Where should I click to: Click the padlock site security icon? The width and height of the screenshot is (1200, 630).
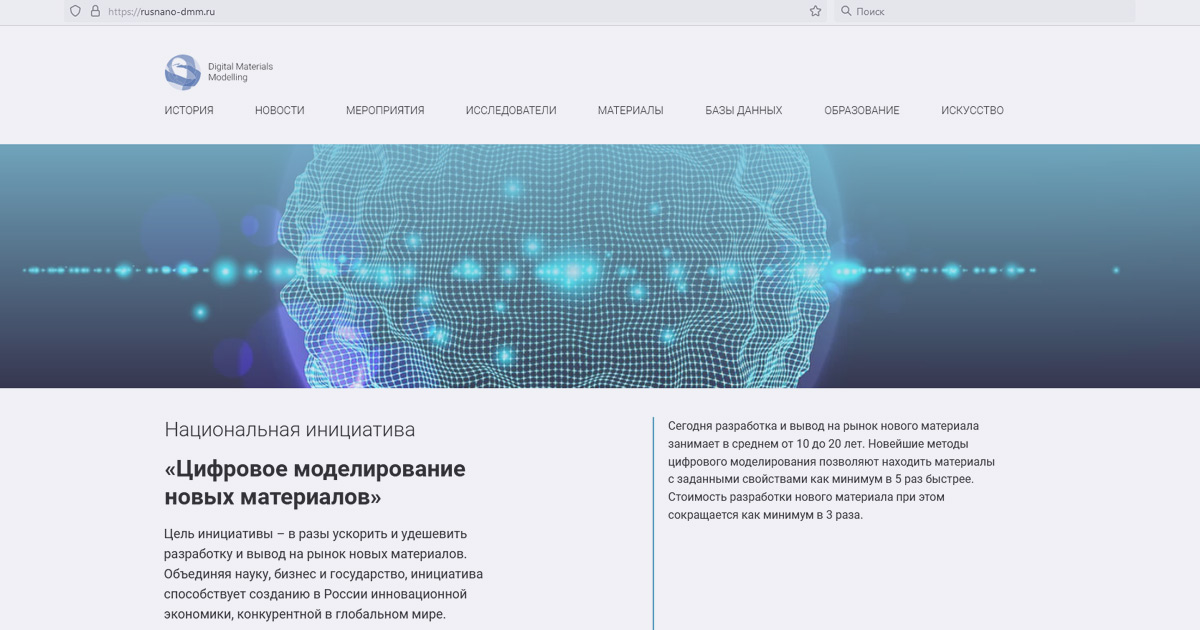point(95,11)
